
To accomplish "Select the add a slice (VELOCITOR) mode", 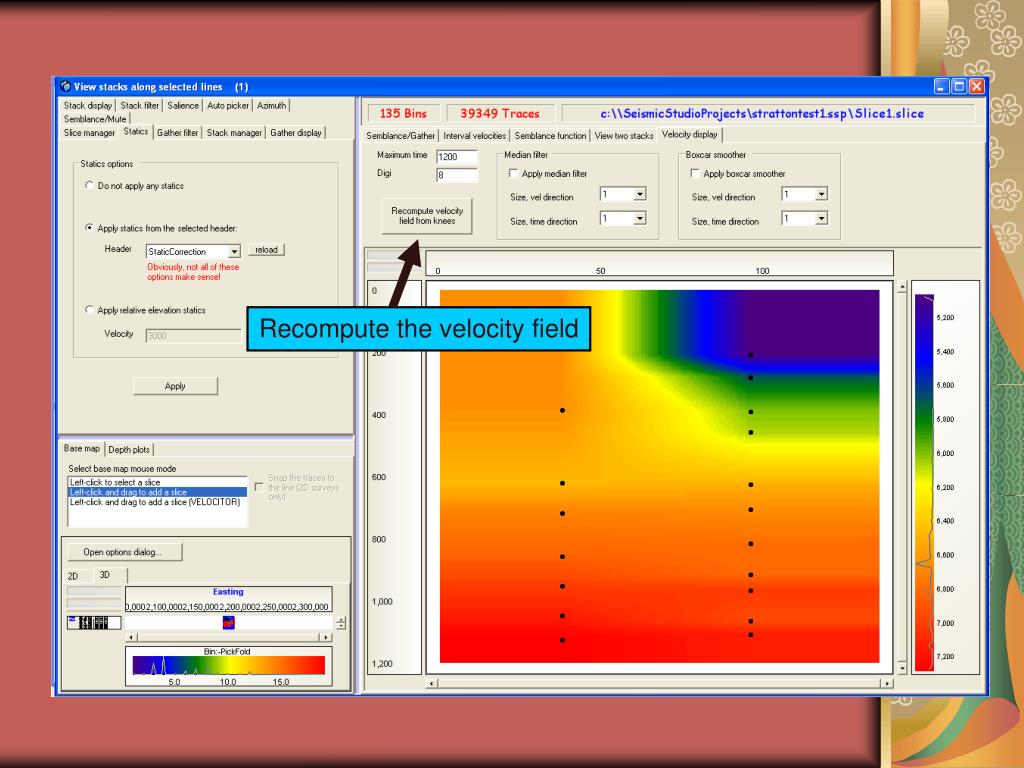I will tap(155, 502).
